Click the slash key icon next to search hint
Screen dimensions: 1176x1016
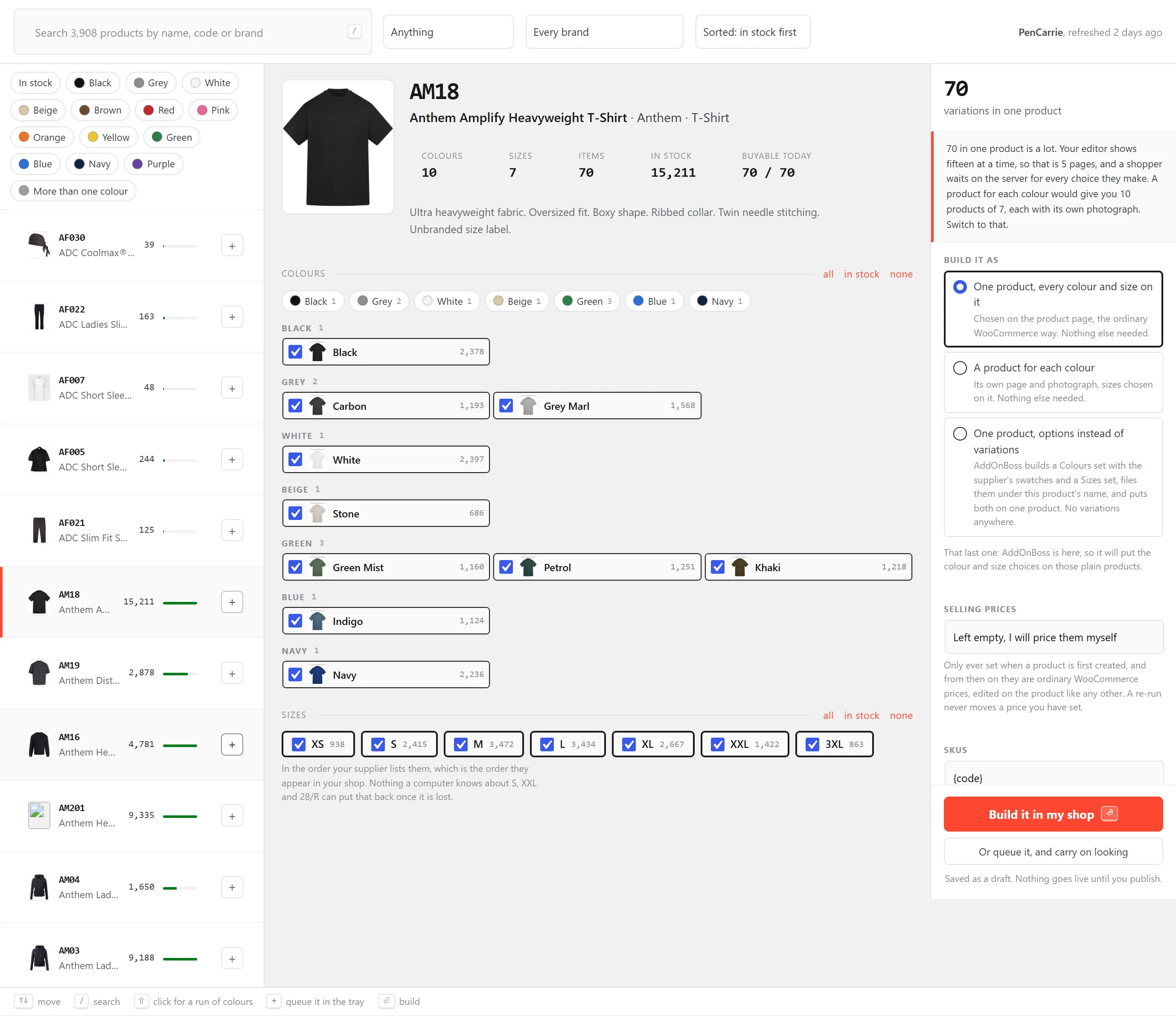82,1001
